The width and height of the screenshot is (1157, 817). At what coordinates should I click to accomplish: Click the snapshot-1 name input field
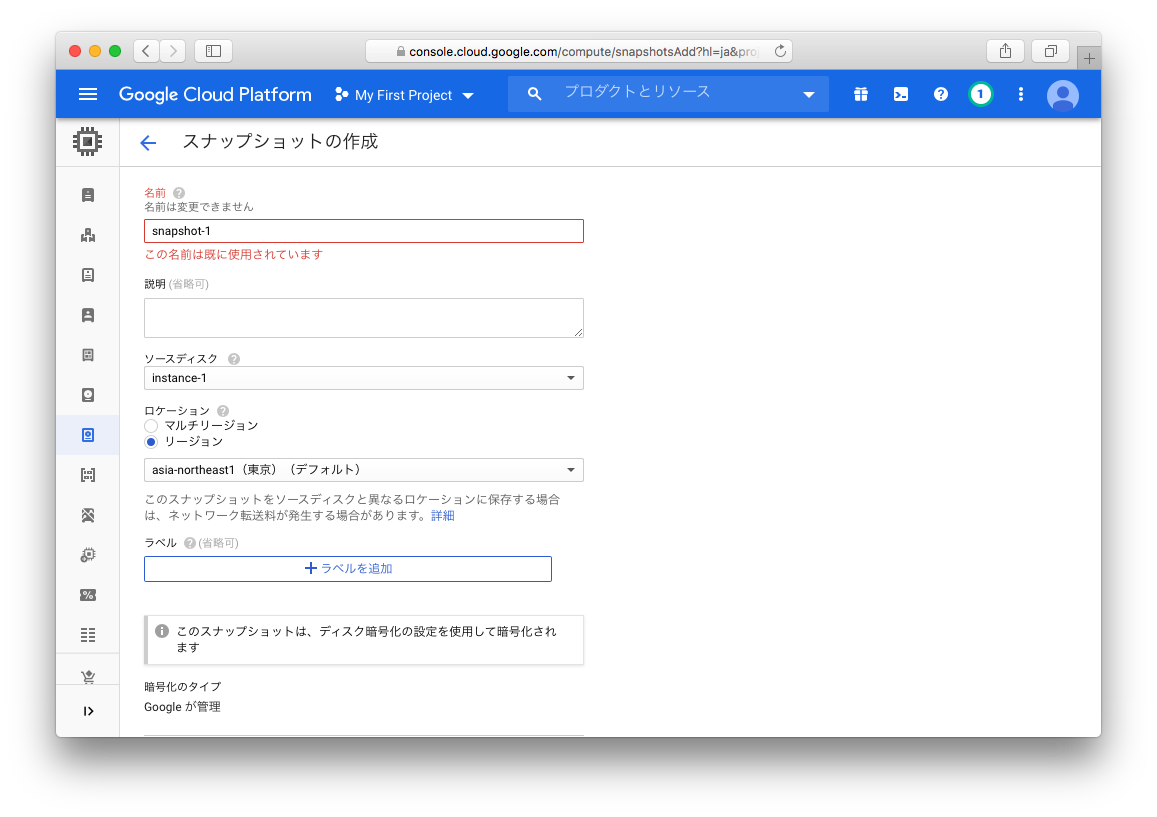pos(364,231)
